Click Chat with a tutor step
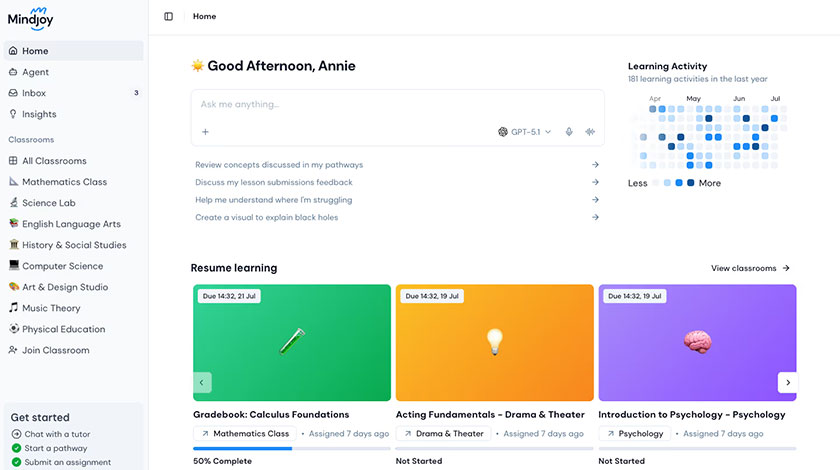Screen dimensions: 840x470 pos(51,434)
